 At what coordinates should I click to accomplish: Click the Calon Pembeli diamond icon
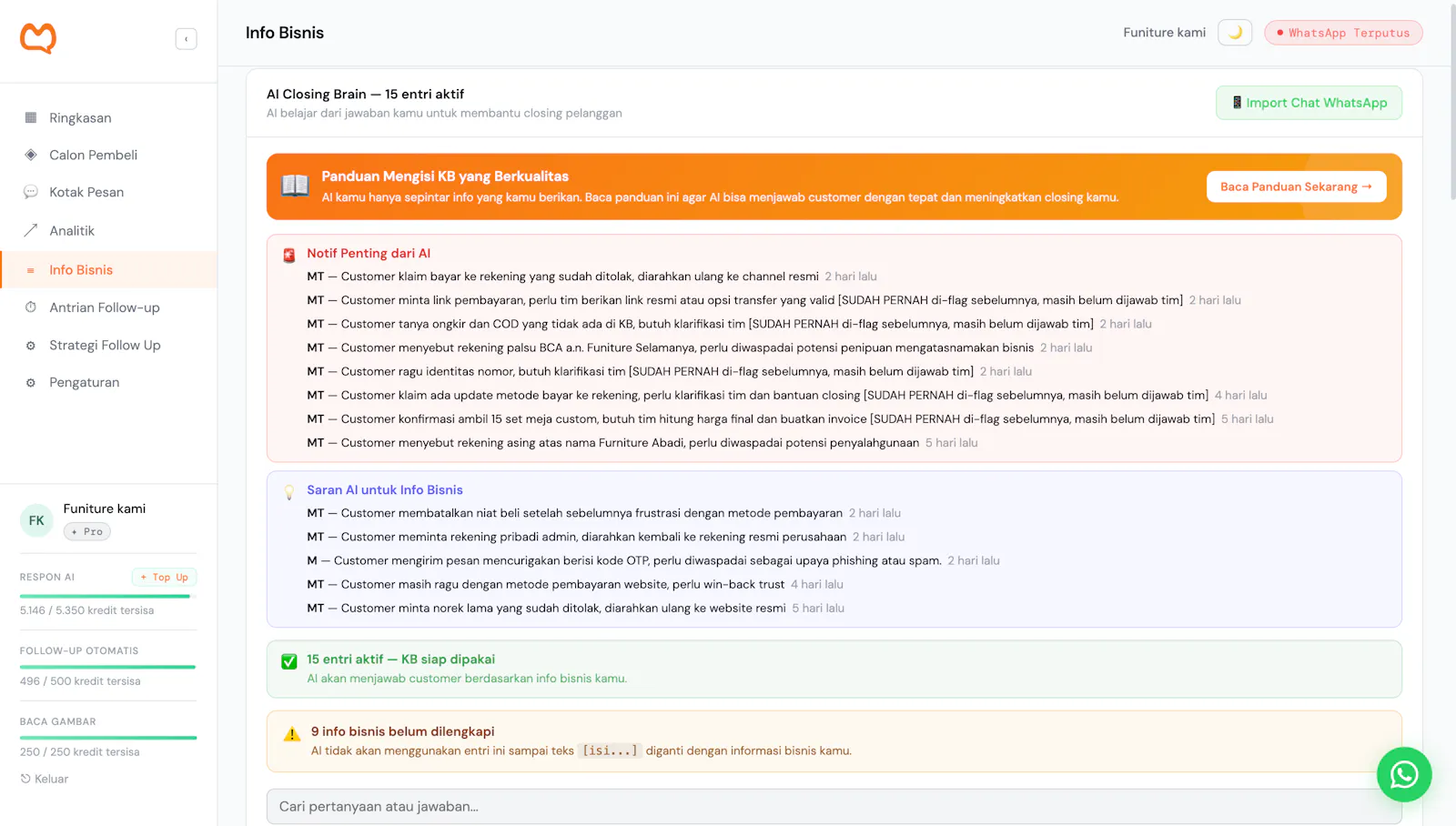[31, 155]
